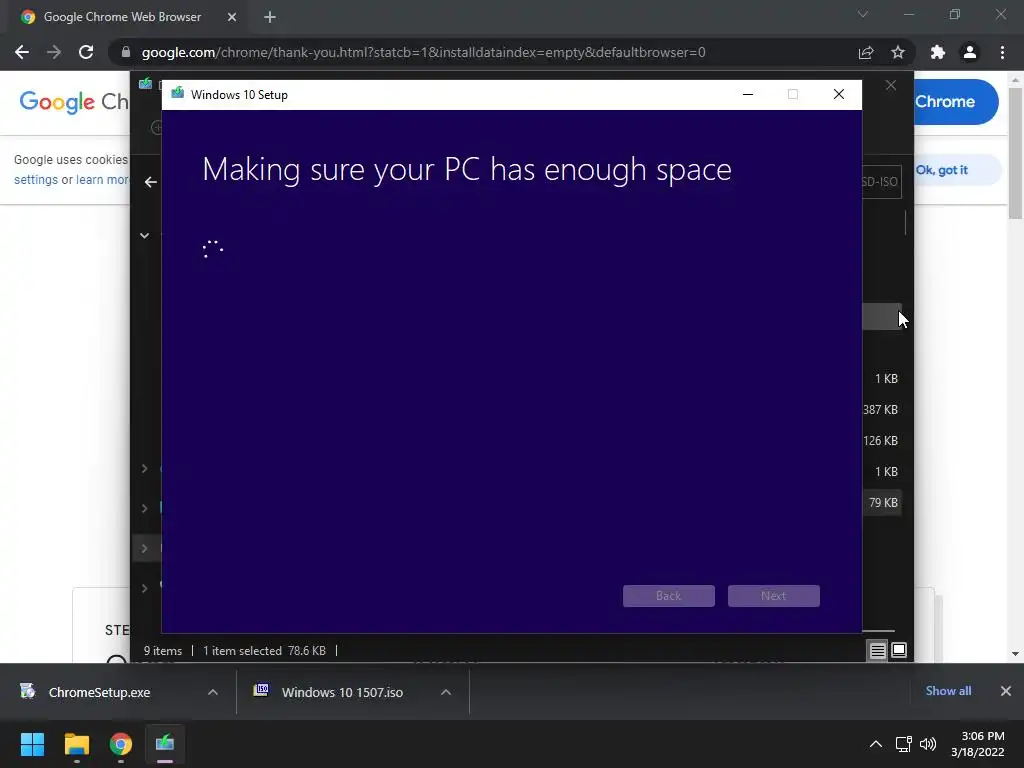Click the address bar URL
Screen dimensions: 1024x768
click(423, 52)
